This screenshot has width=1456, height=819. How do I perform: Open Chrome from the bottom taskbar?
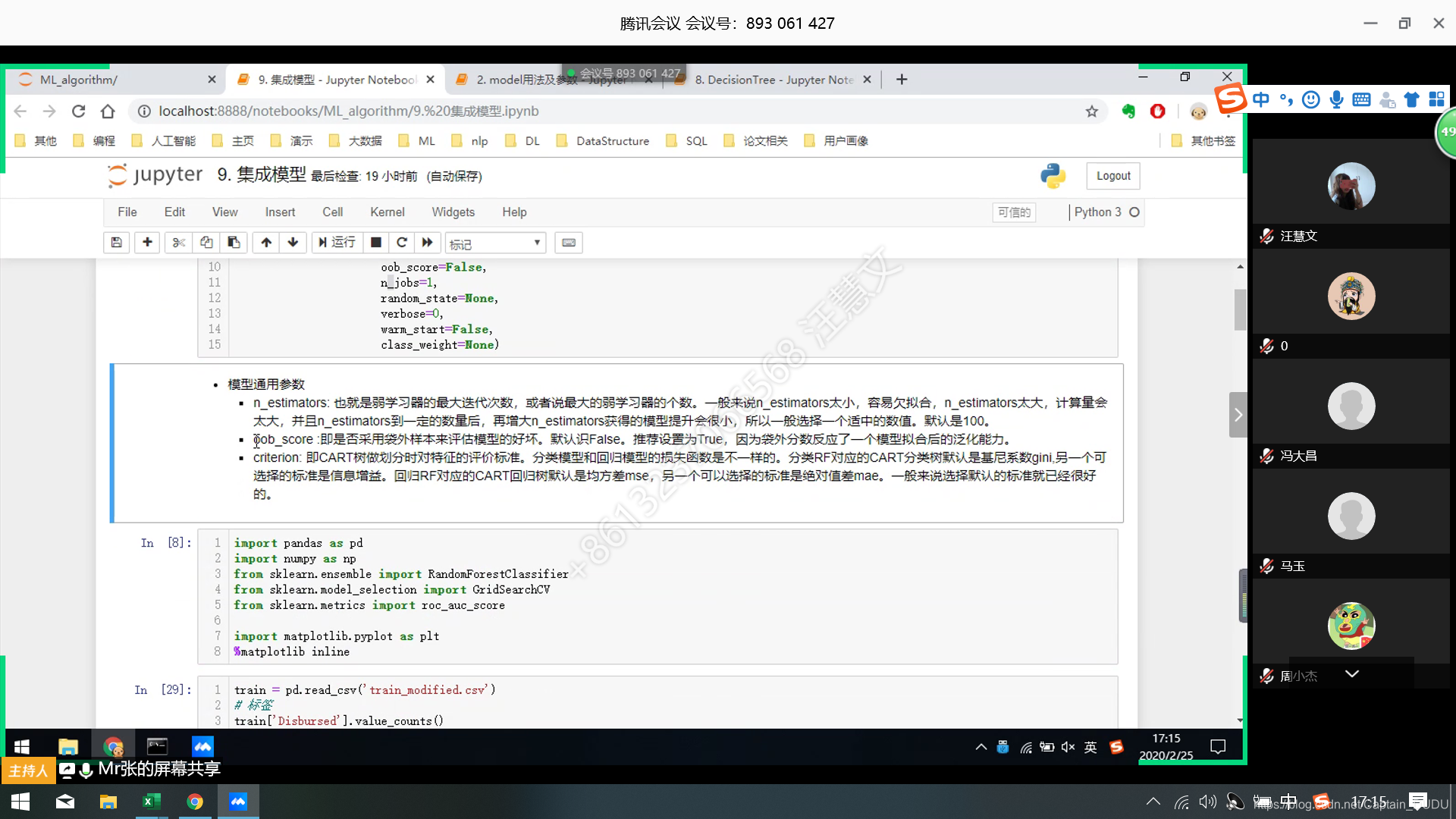195,802
